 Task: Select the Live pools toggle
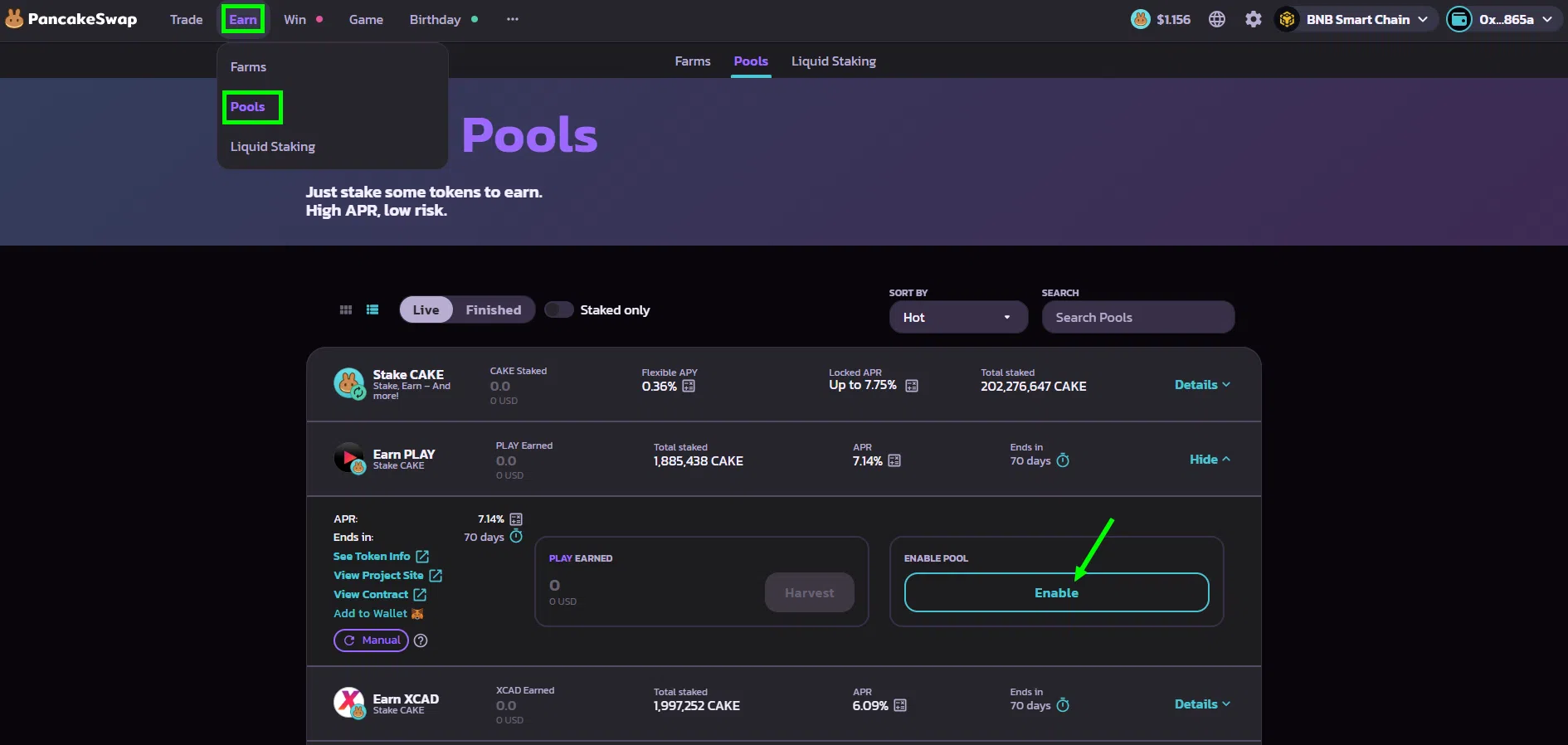click(x=426, y=309)
